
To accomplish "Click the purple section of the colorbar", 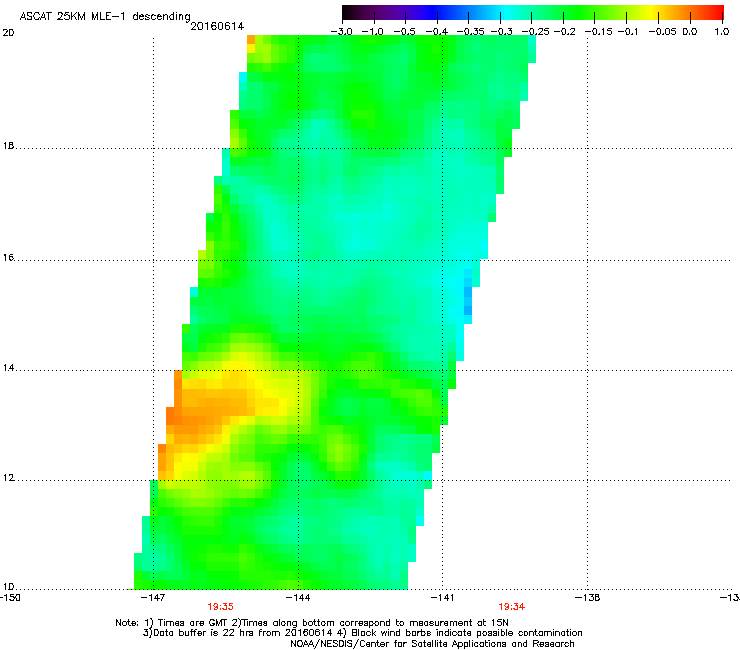I will tap(396, 13).
